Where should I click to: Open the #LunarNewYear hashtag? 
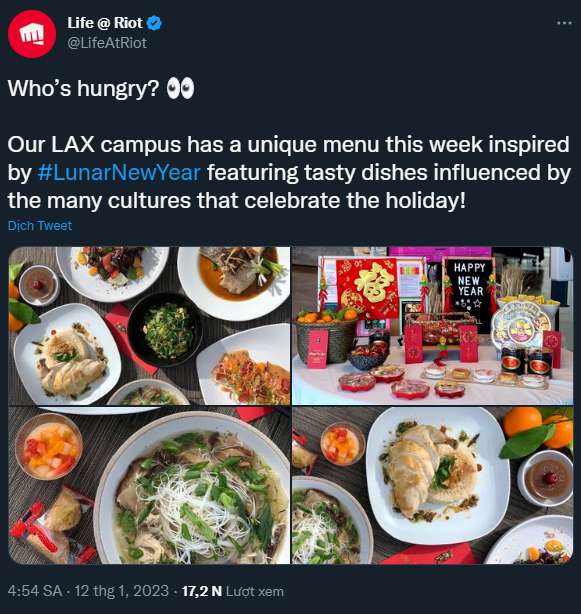(x=119, y=172)
